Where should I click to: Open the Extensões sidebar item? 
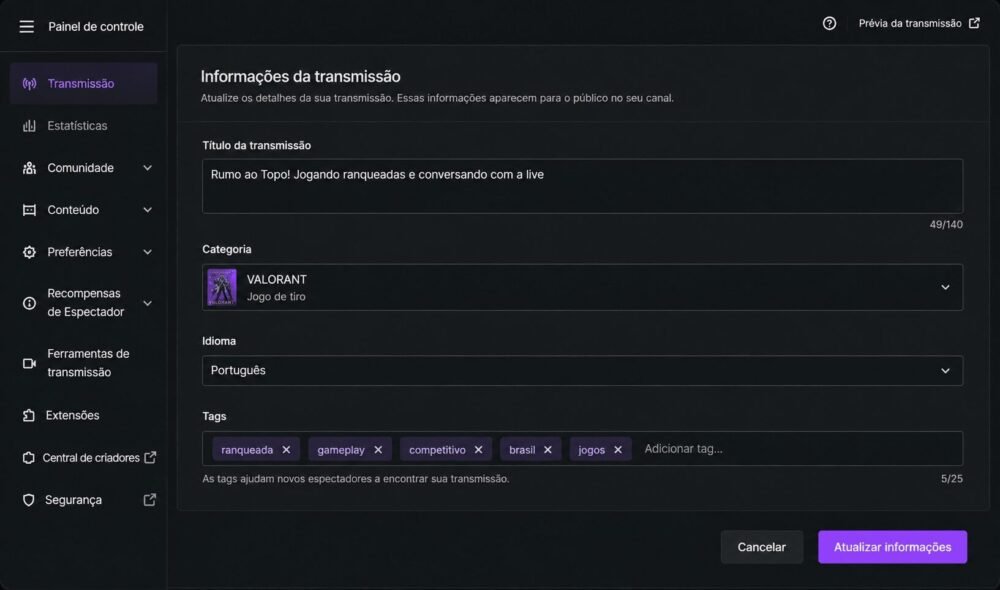(84, 415)
